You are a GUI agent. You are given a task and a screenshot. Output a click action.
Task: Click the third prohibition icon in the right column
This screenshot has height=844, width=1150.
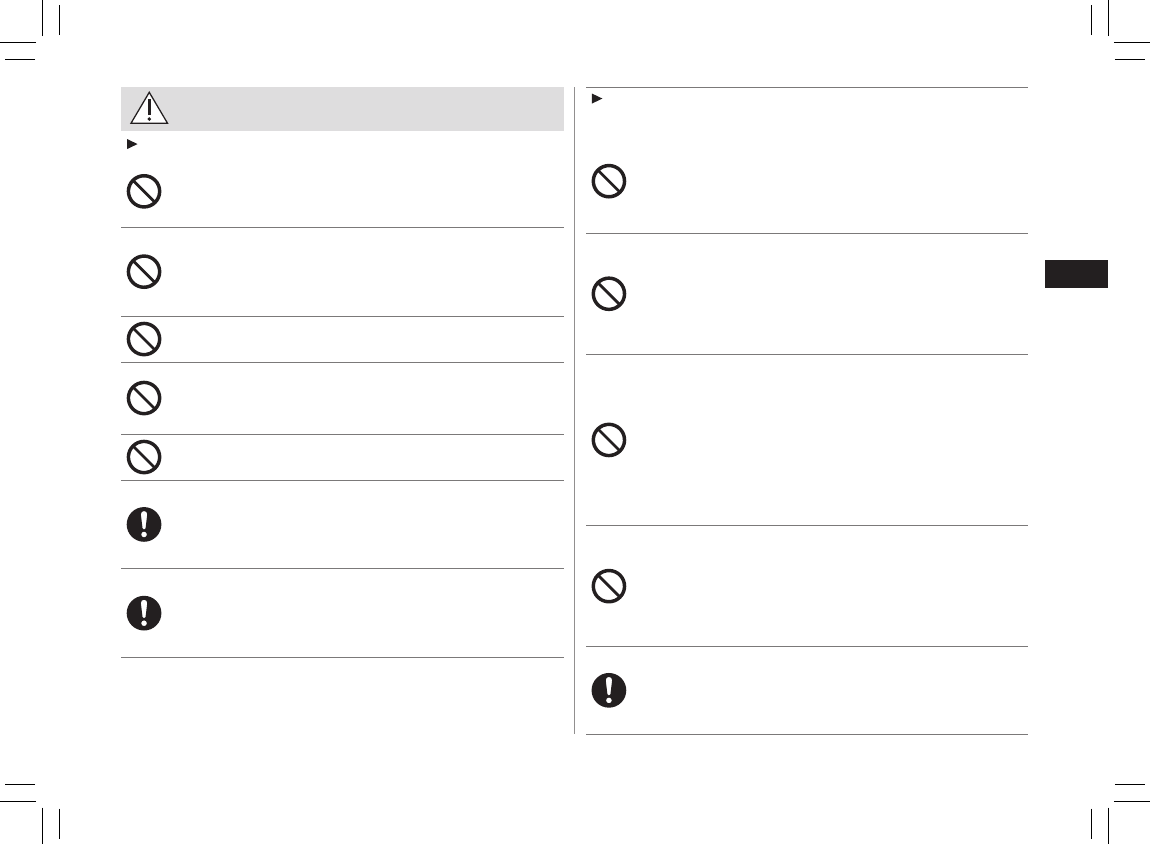tap(609, 440)
